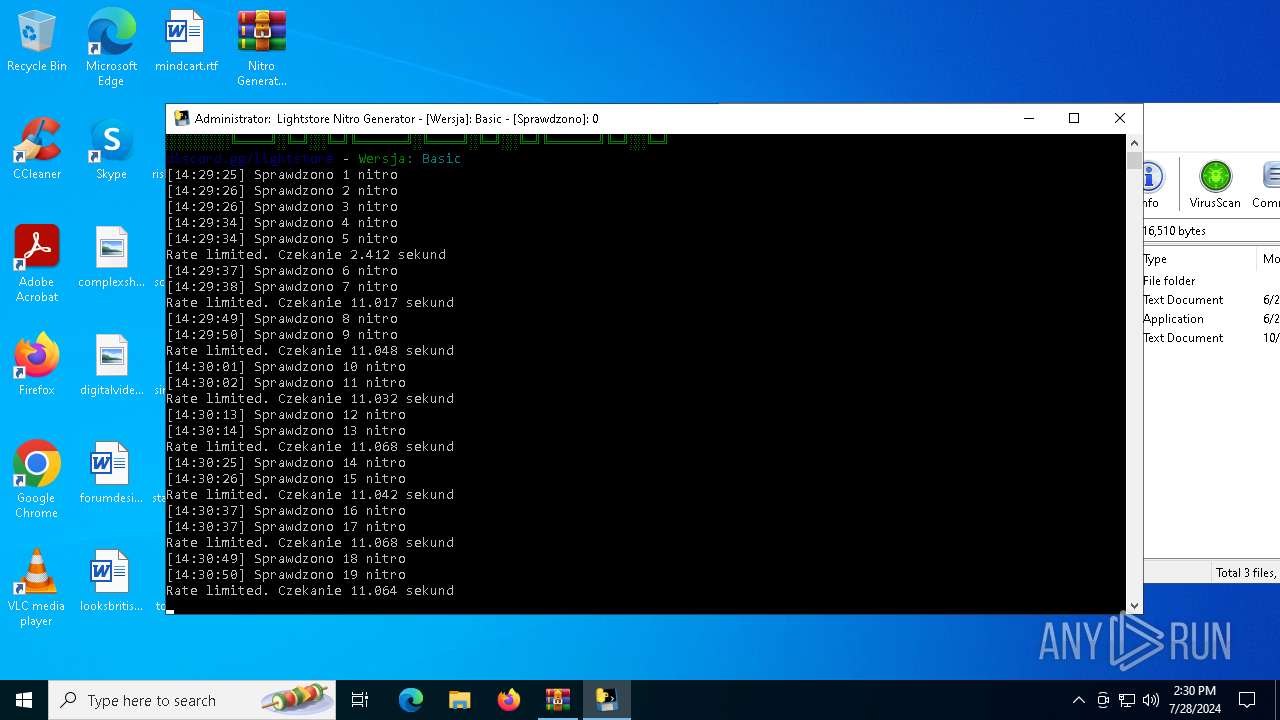Open looksbritis Word document

tap(111, 581)
